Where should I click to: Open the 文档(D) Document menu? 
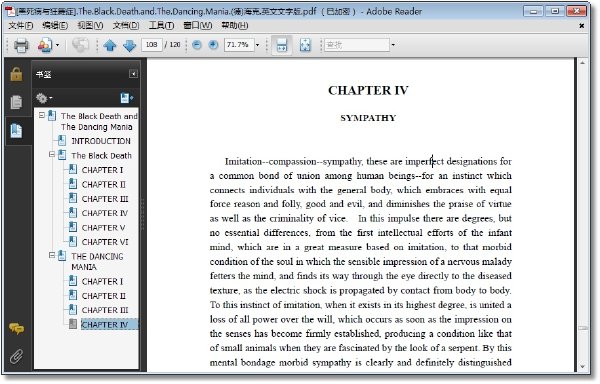point(126,26)
